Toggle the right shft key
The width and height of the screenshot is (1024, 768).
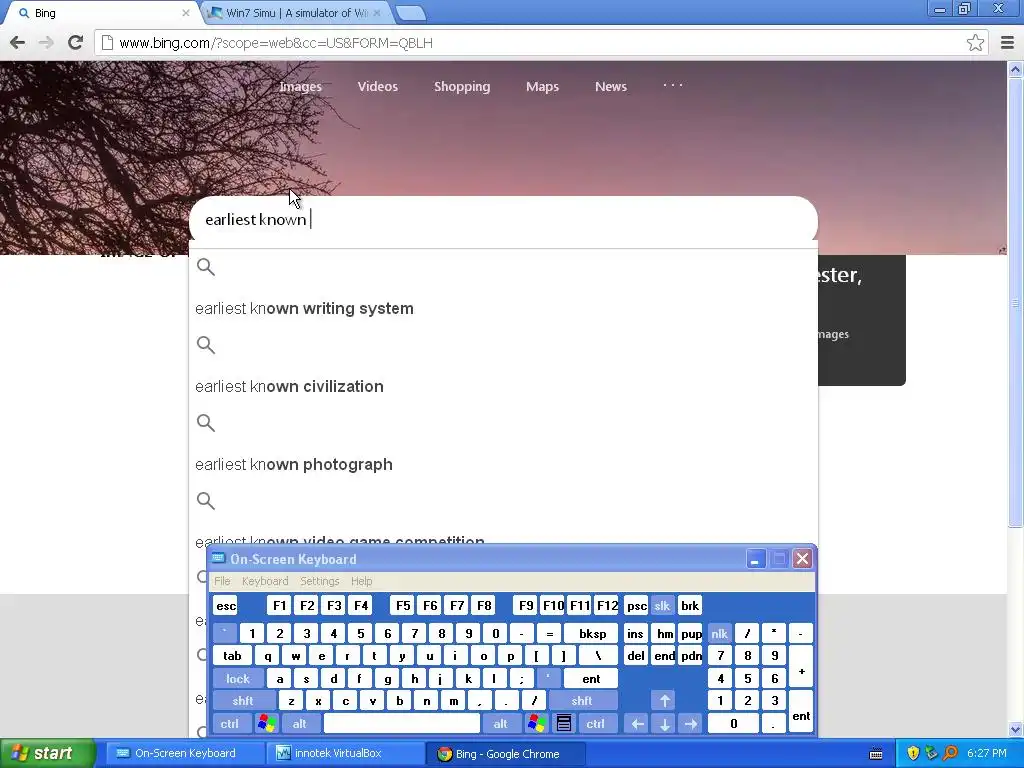coord(582,701)
